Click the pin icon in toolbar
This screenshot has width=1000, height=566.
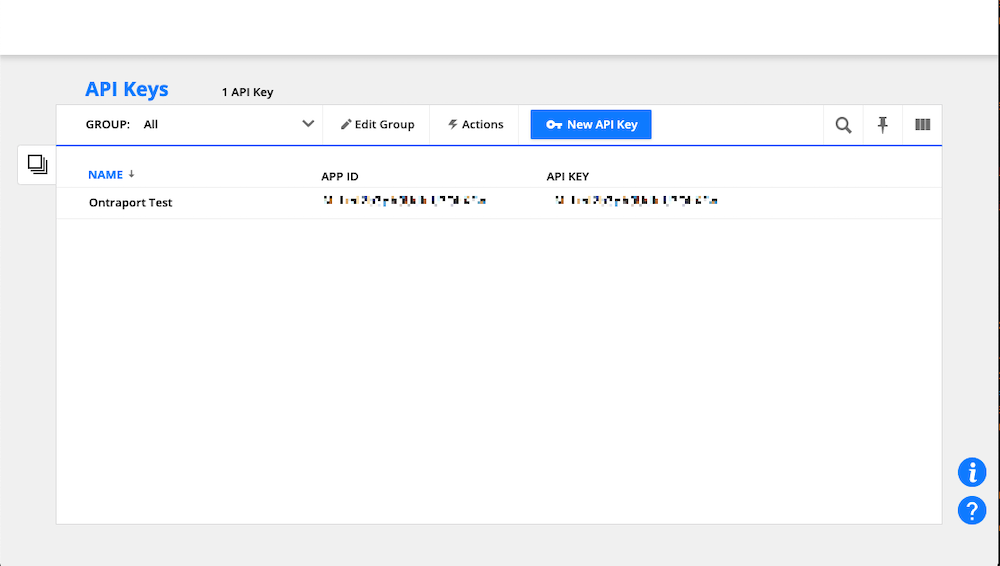pyautogui.click(x=882, y=125)
